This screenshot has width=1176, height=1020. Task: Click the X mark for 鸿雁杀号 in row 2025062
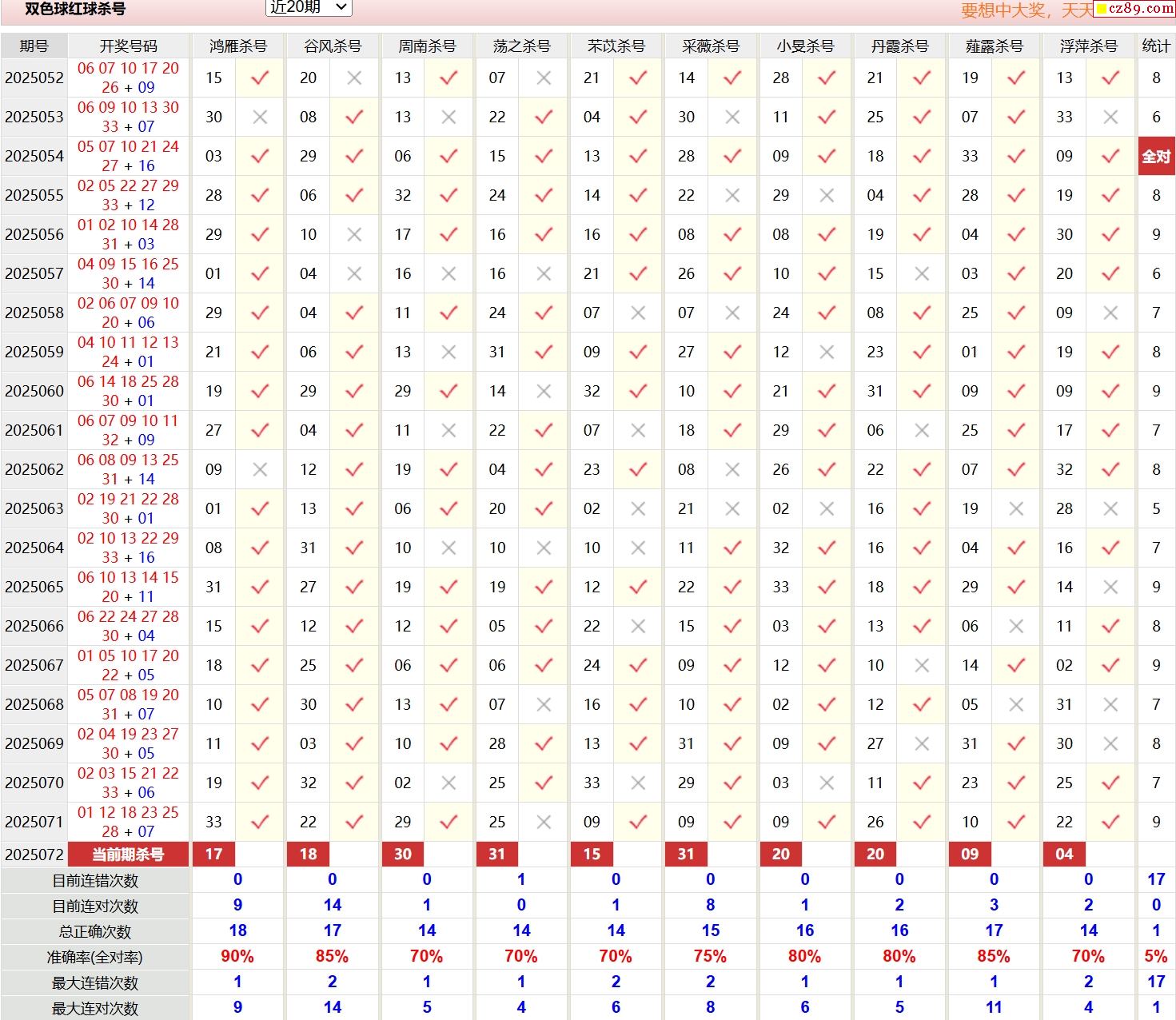[x=260, y=469]
